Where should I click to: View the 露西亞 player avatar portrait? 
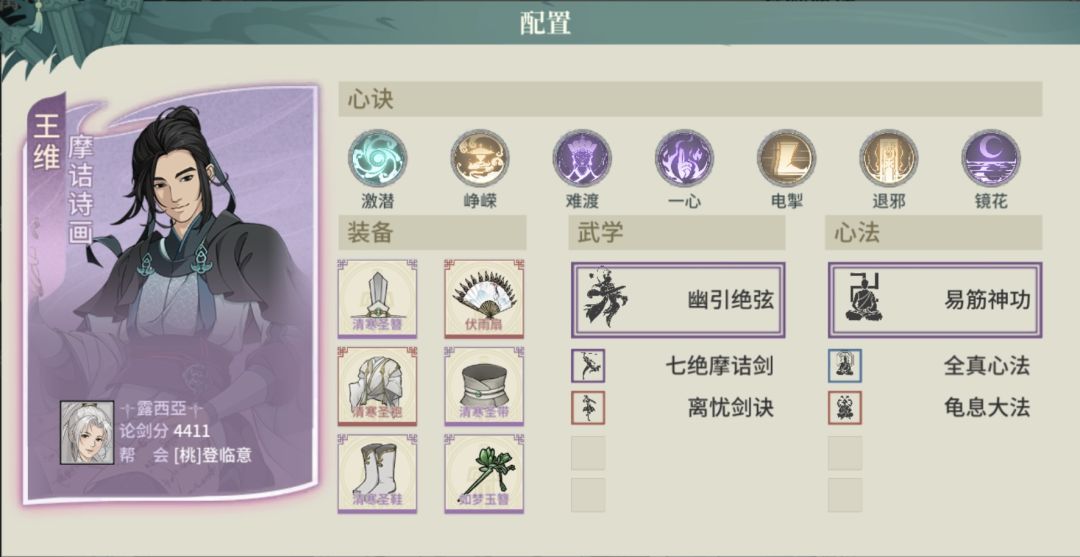(87, 432)
